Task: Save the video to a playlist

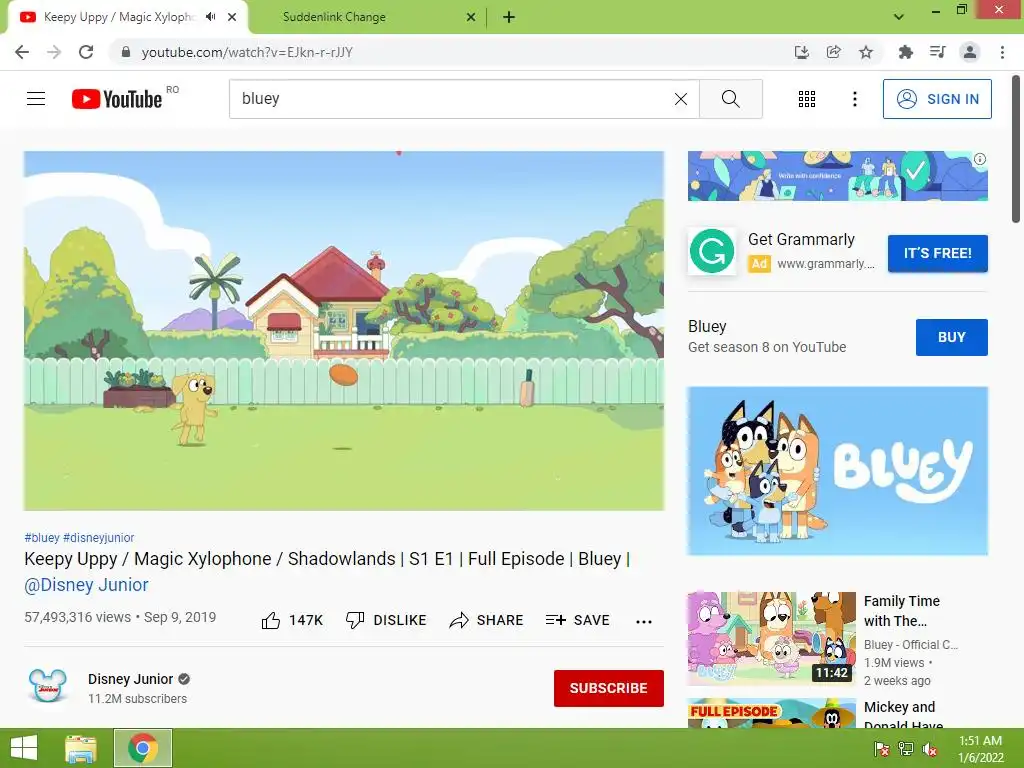Action: click(577, 620)
